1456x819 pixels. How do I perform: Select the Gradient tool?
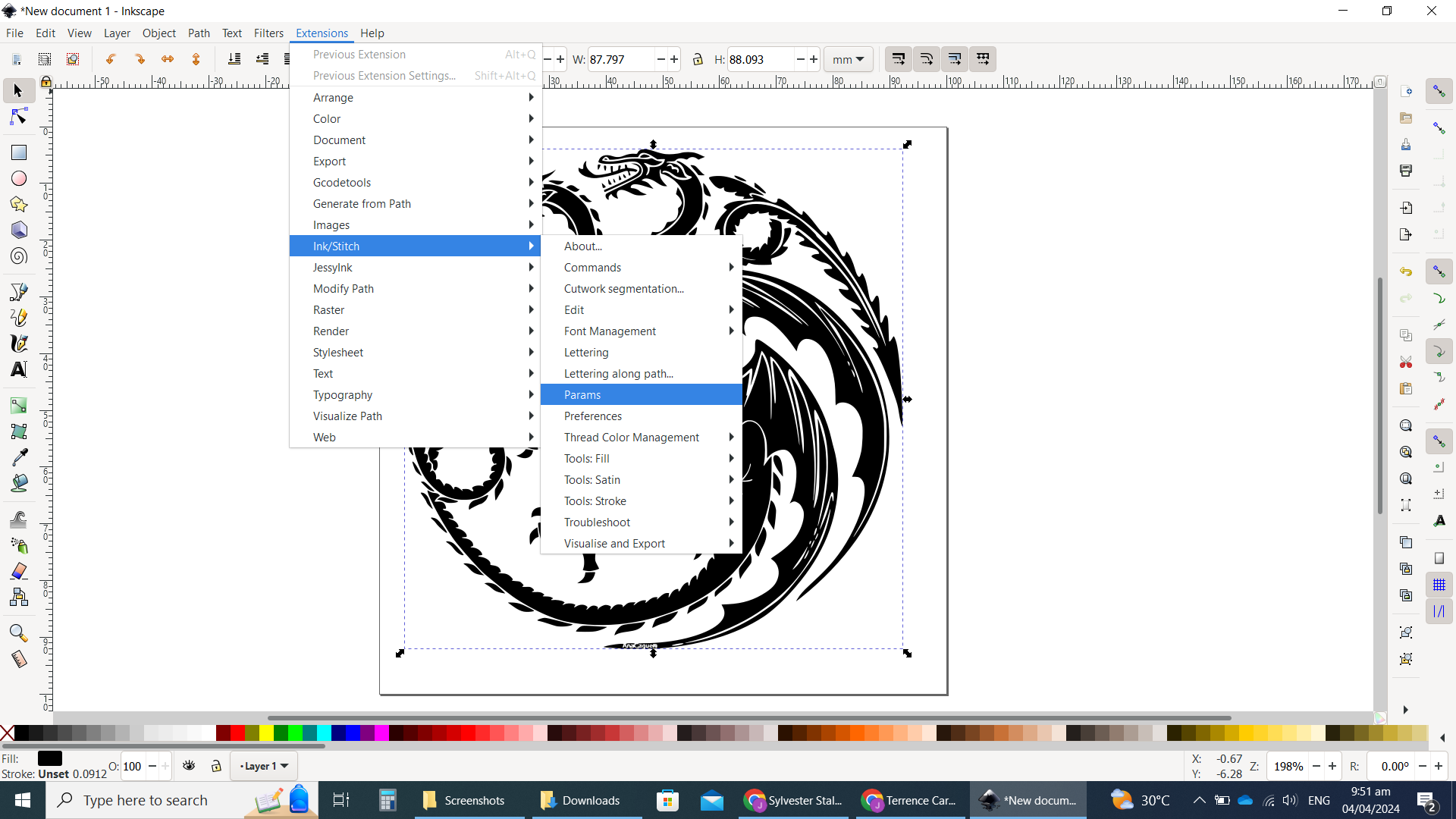pos(18,405)
